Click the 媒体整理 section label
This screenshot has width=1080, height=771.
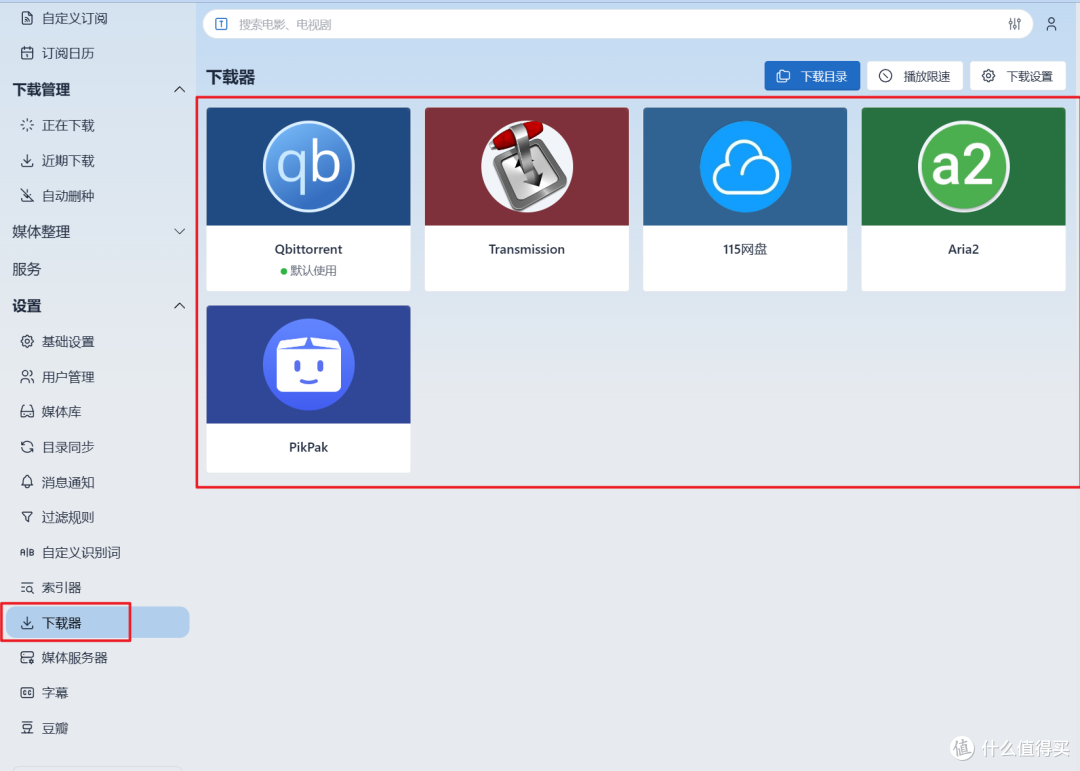pyautogui.click(x=41, y=232)
